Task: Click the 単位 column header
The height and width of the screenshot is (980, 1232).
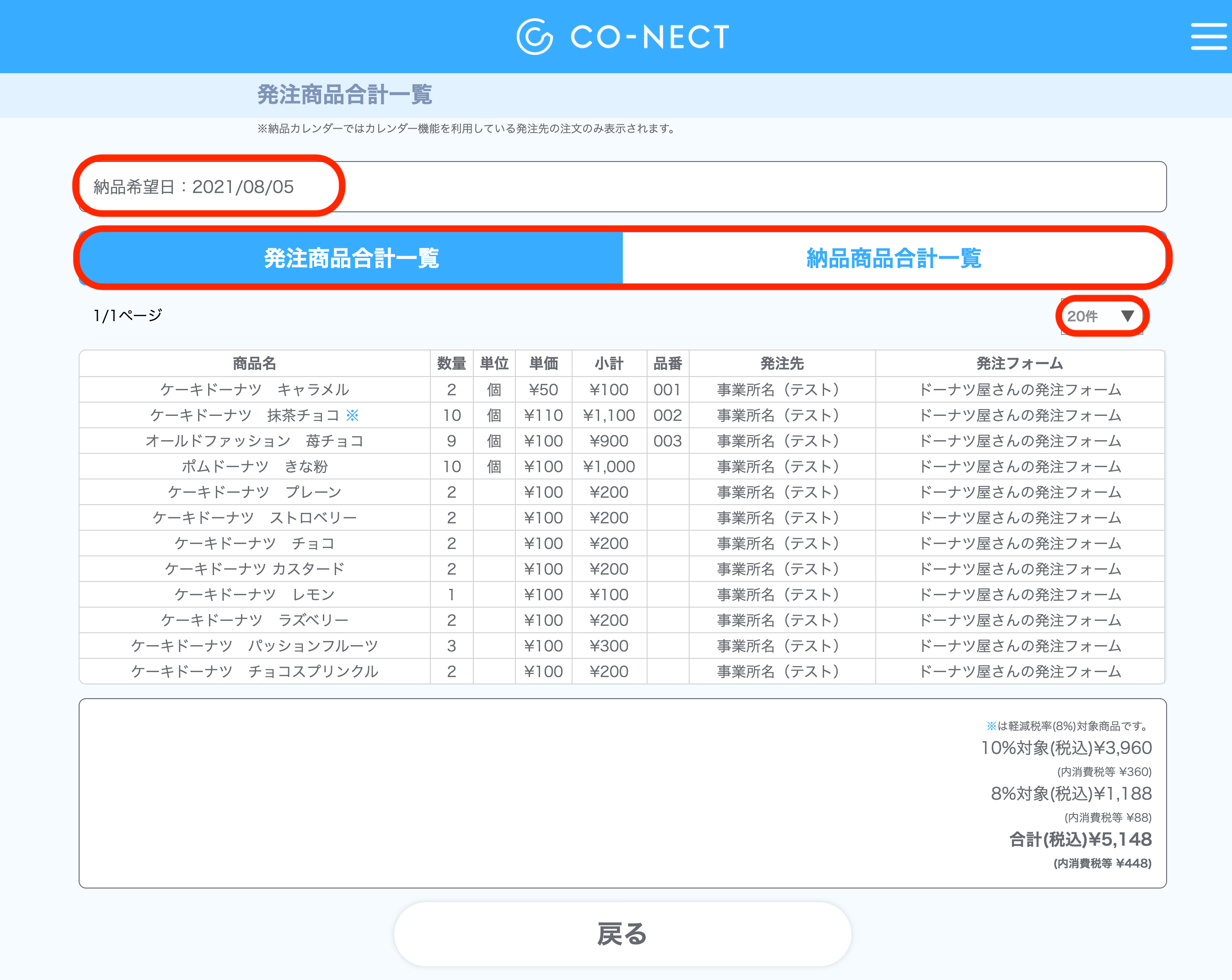Action: point(494,363)
